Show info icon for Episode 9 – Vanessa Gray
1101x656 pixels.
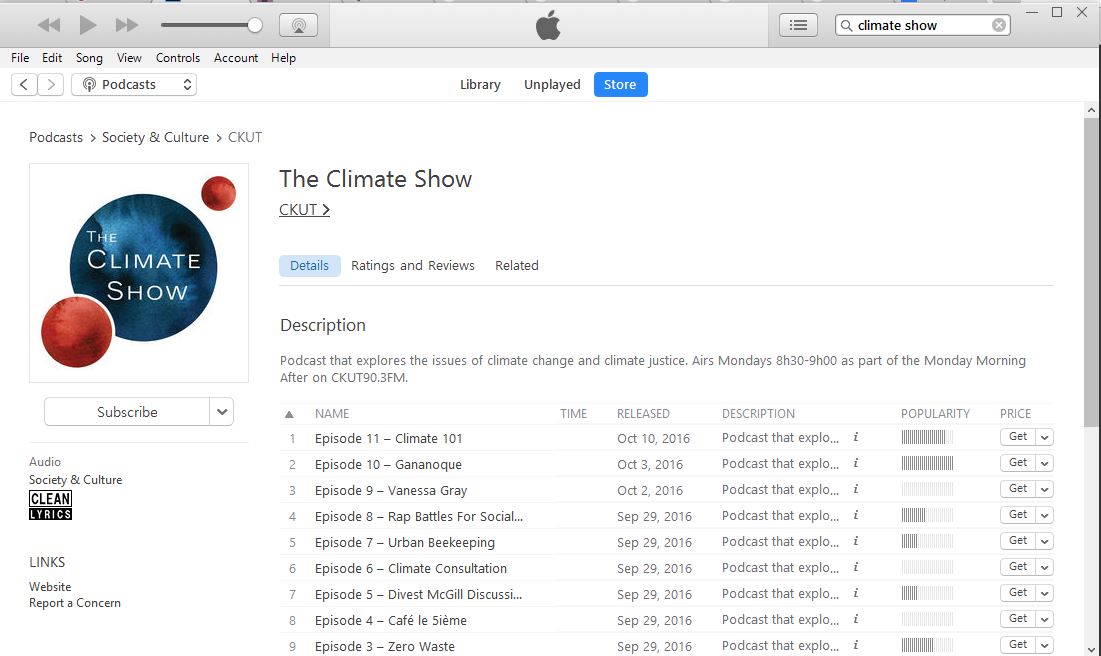coord(855,489)
